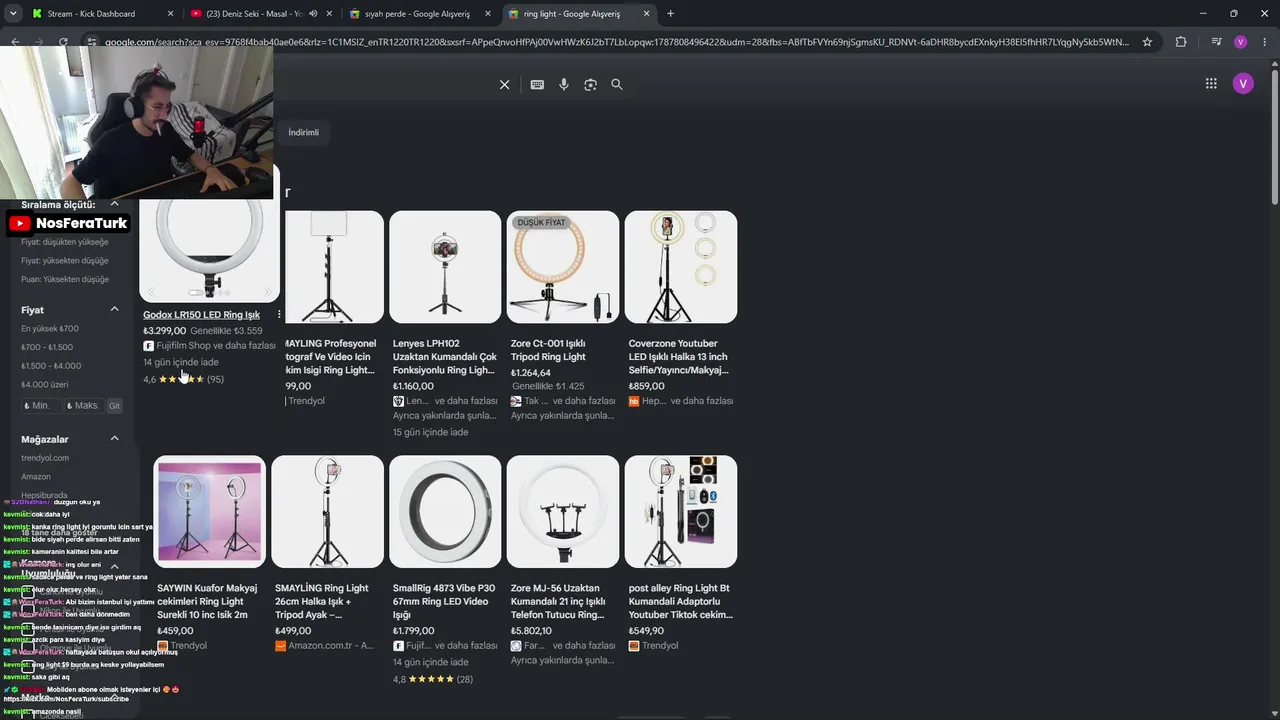The image size is (1280, 720).
Task: Open the Chrome profile avatar in toolbar
Action: click(1241, 42)
